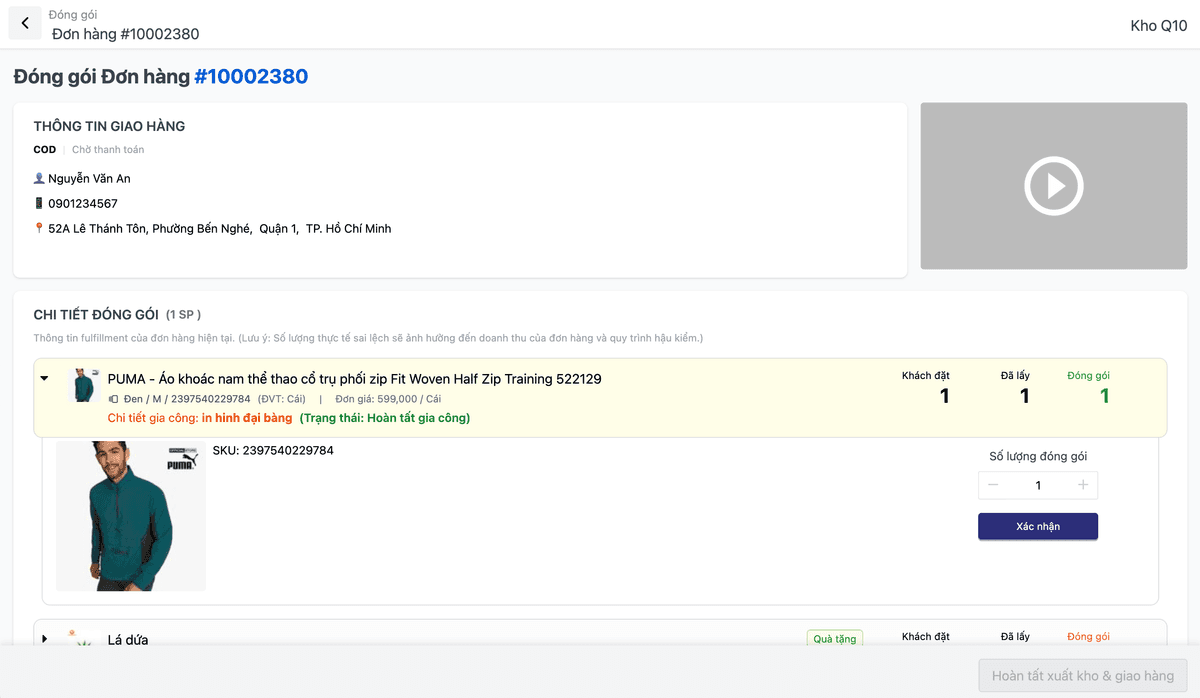Click the Xác nhận button
This screenshot has width=1200, height=698.
1037,526
